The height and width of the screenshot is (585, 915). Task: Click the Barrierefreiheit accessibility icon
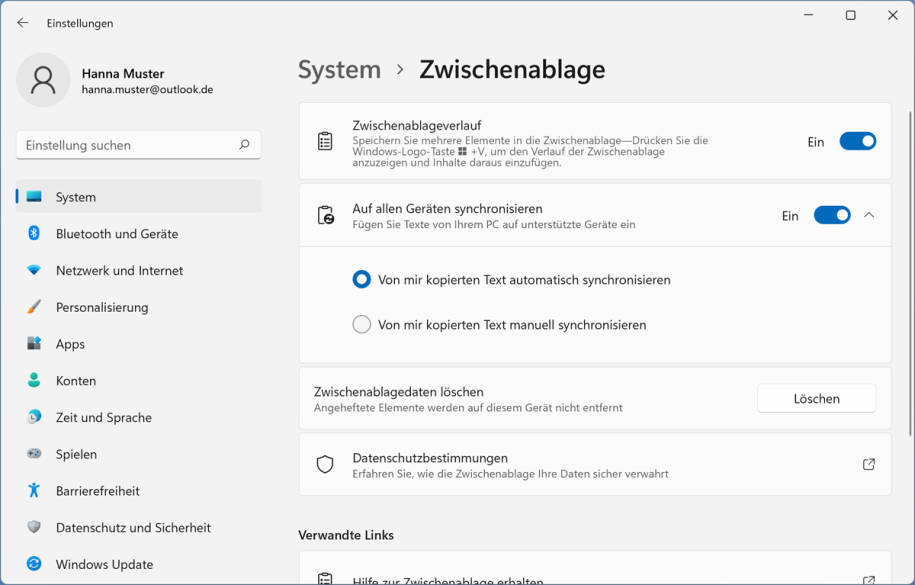(x=34, y=490)
